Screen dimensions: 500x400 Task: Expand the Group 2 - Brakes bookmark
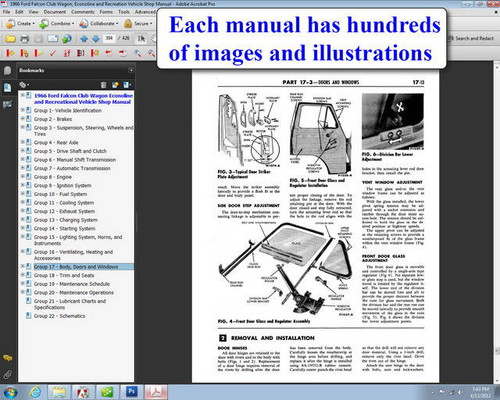22,119
